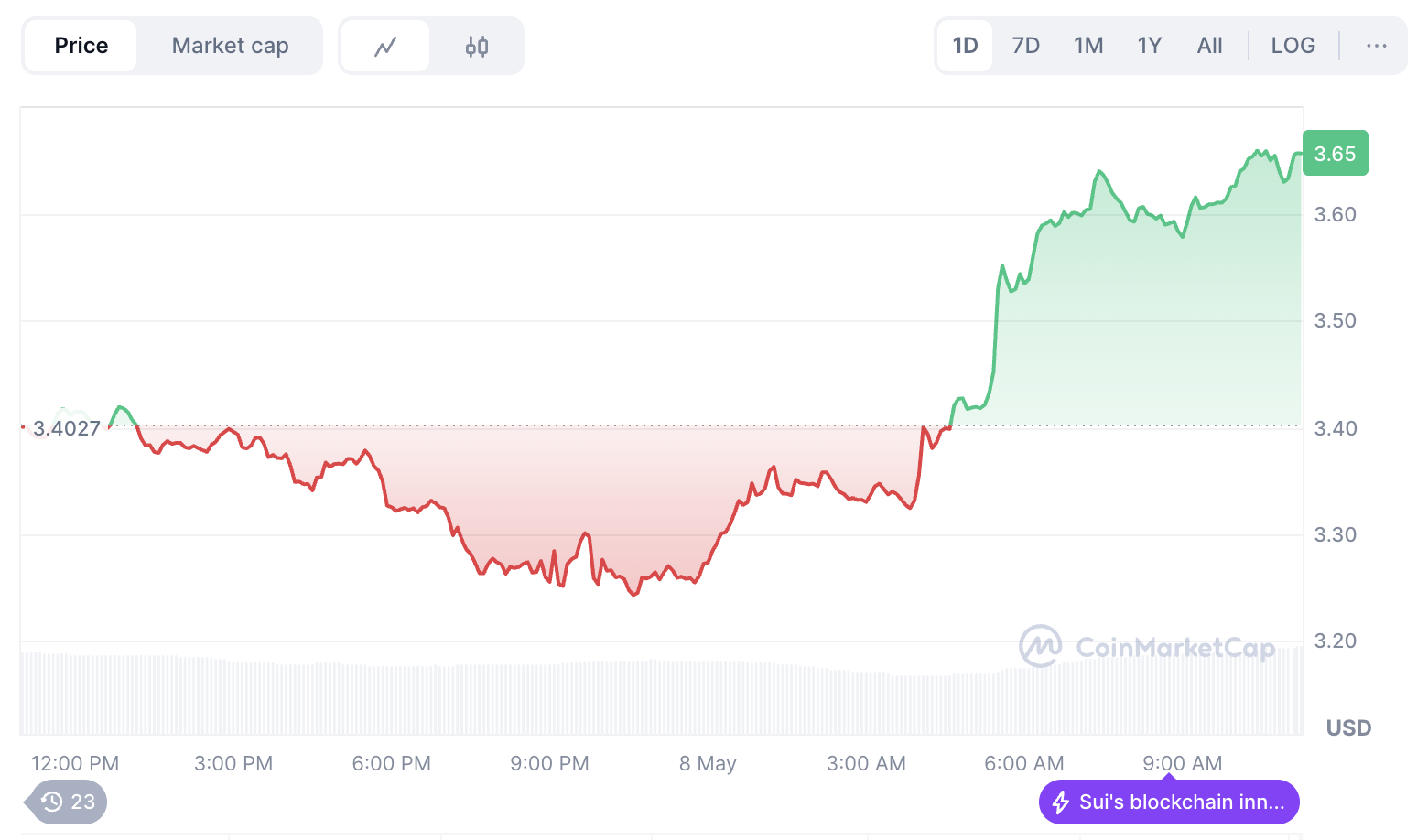Show All time price history
Image resolution: width=1428 pixels, height=840 pixels.
(x=1209, y=46)
